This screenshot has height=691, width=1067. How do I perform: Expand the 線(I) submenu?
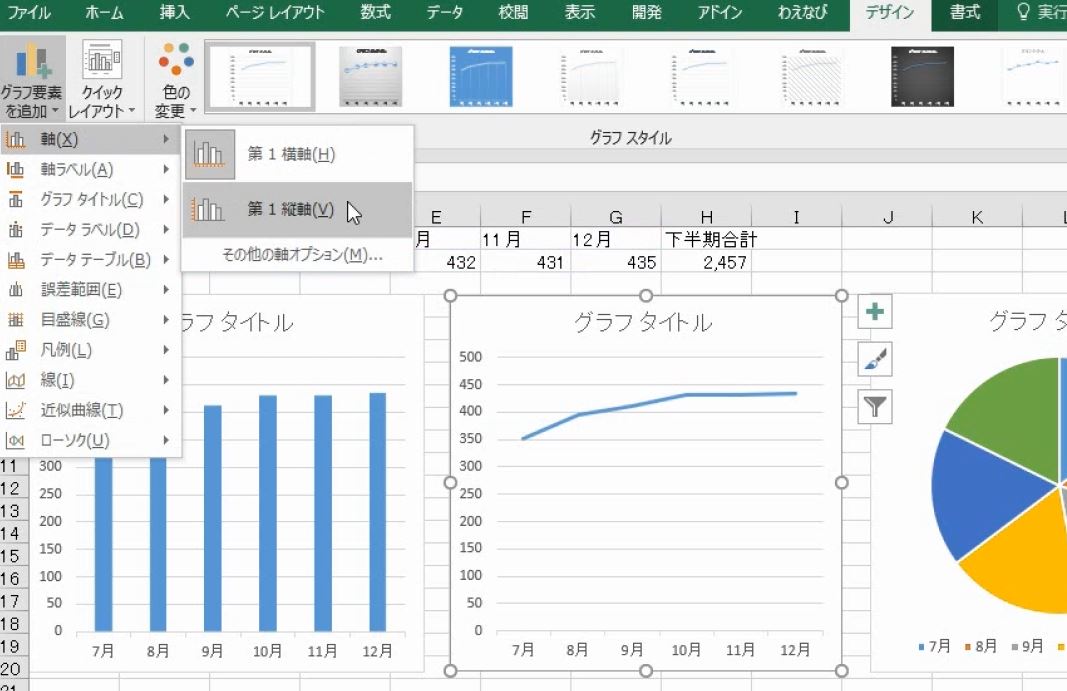tap(90, 380)
